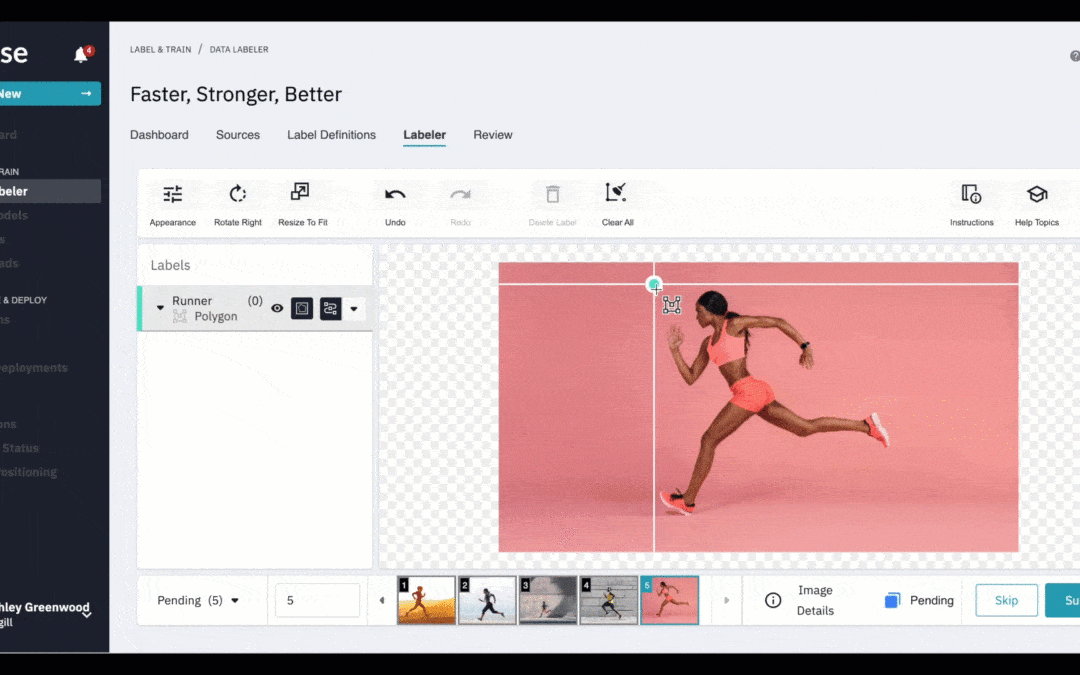Rotate the image right
Screen dimensions: 1080x675
pyautogui.click(x=238, y=204)
